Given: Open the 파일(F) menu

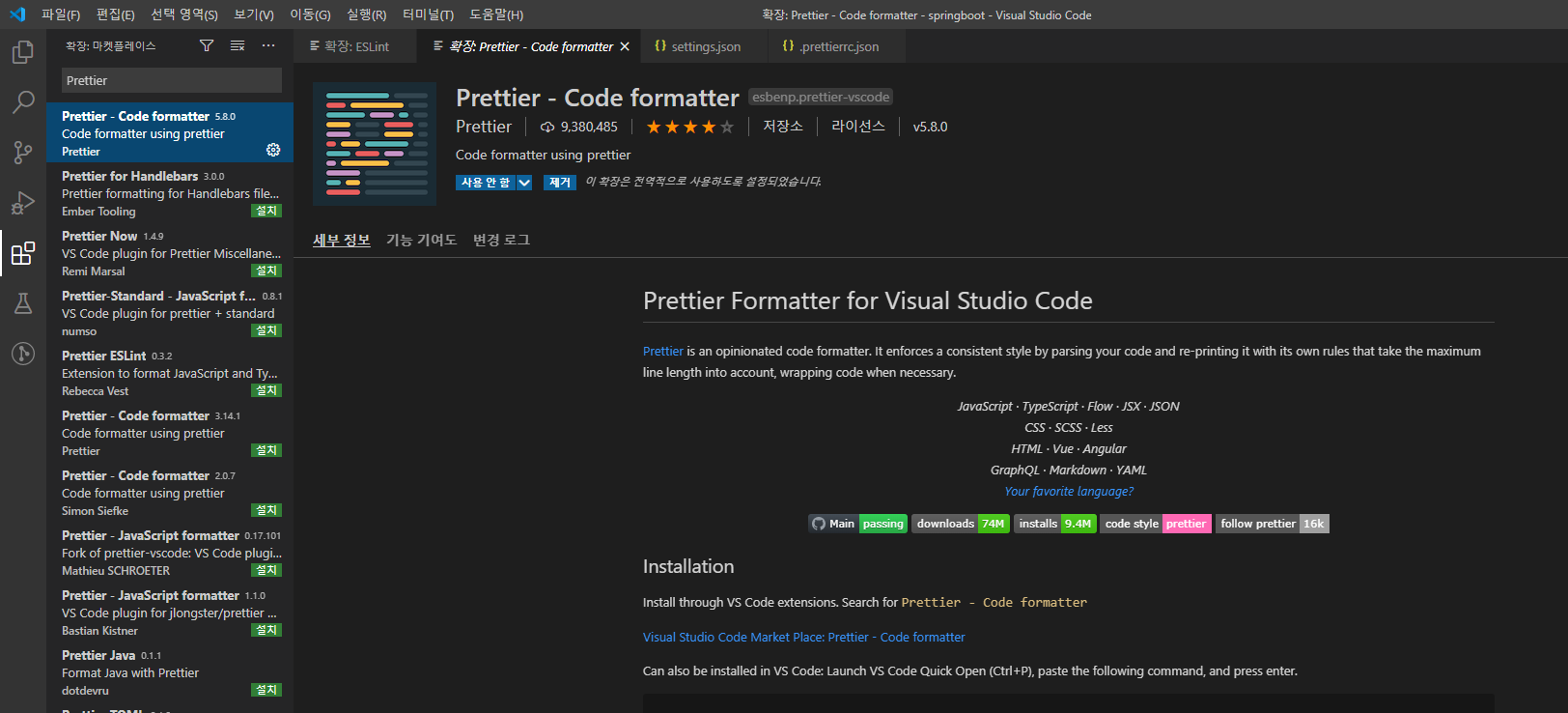Looking at the screenshot, I should (61, 14).
